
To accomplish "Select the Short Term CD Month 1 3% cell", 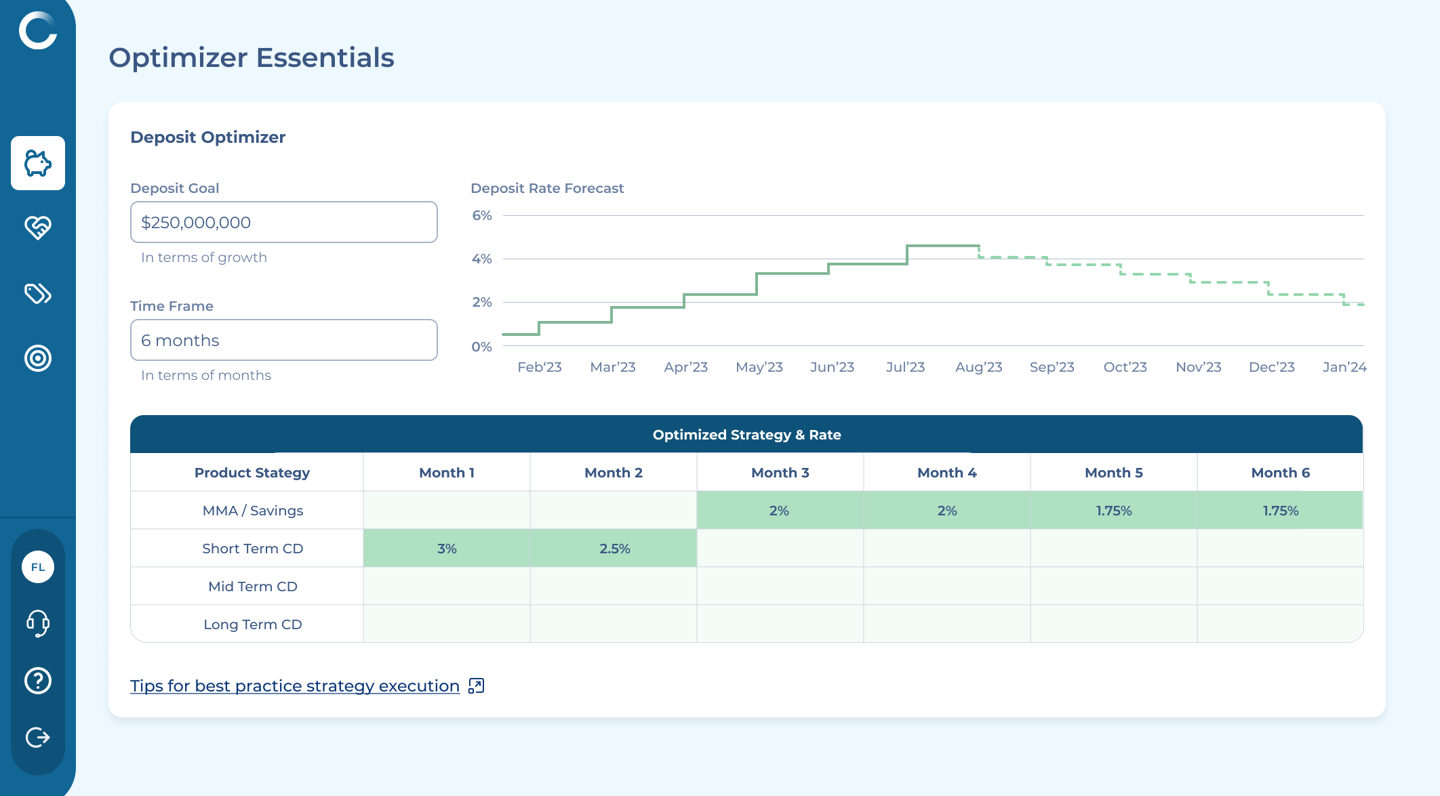I will [447, 549].
